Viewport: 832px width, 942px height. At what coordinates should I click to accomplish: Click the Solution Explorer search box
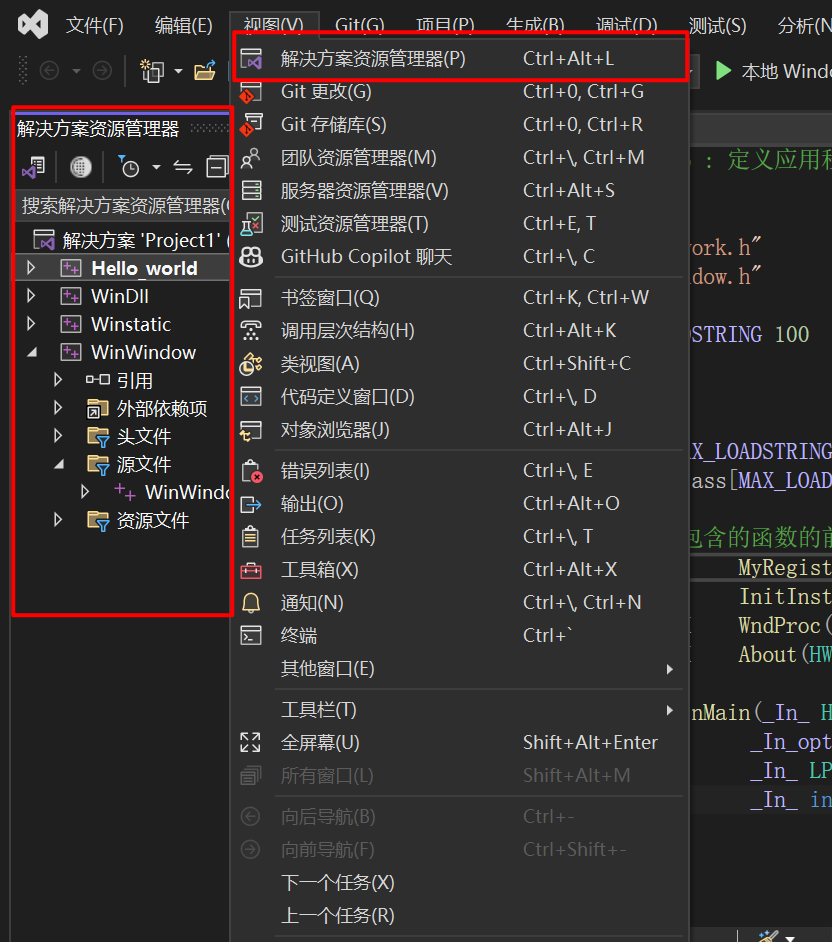tap(120, 206)
